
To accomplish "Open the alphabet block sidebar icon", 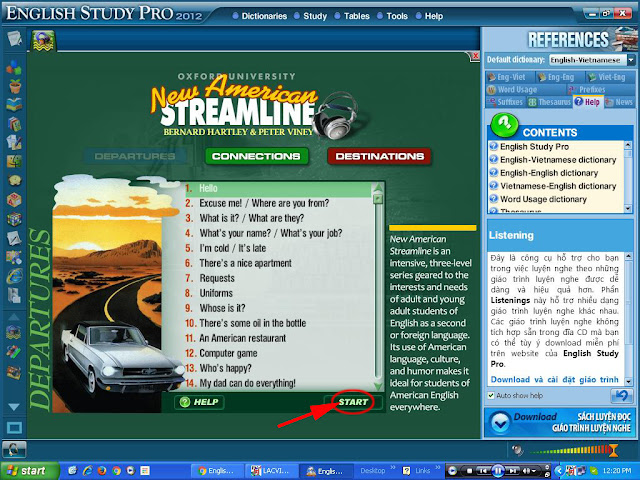I will point(14,200).
